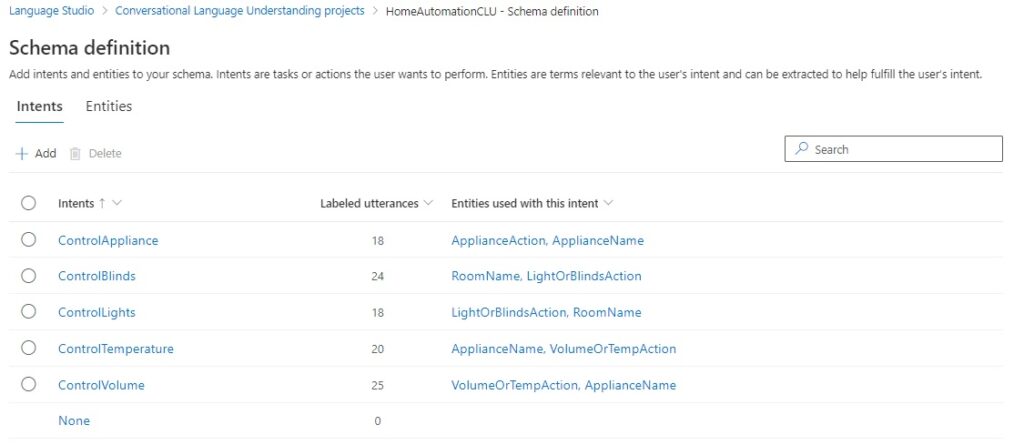The width and height of the screenshot is (1024, 445).
Task: Toggle the select-all circle in header
Action: (28, 203)
